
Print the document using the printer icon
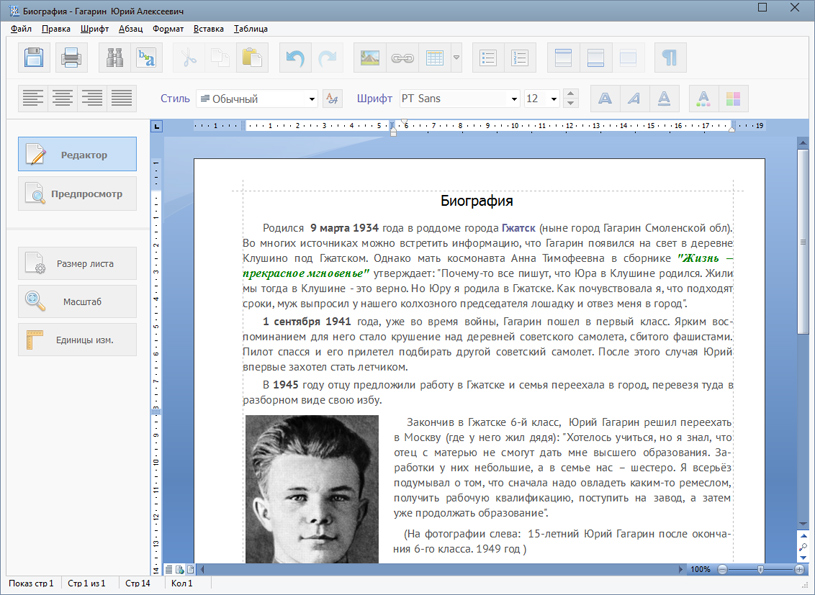[x=71, y=57]
